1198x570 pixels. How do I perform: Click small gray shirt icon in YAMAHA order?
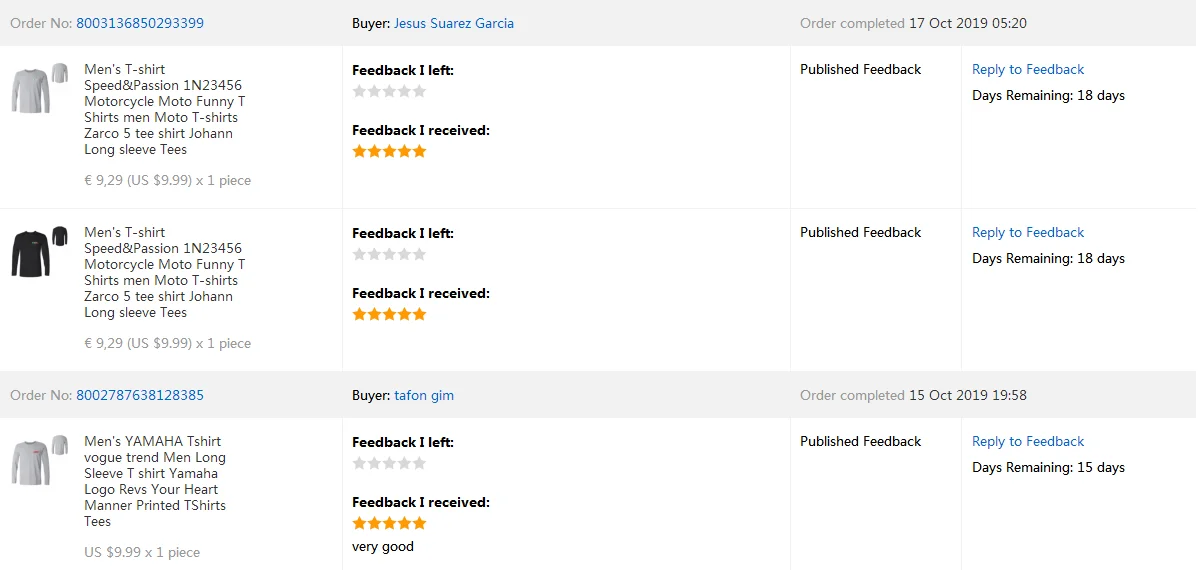pyautogui.click(x=60, y=445)
